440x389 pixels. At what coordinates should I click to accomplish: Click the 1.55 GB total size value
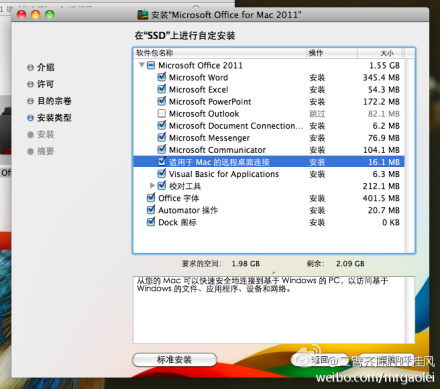tap(384, 66)
